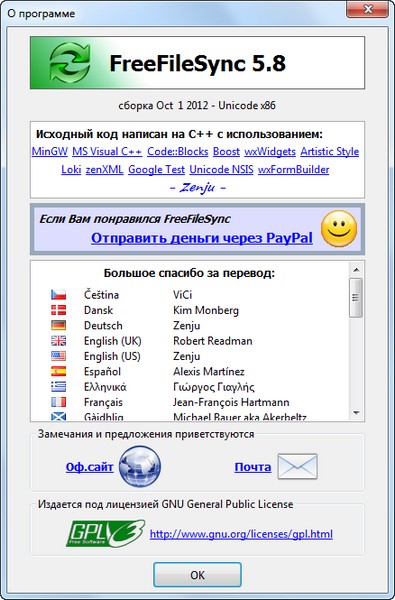Click the translators list scroll up arrow
Image resolution: width=395 pixels, height=600 pixels.
pos(356,270)
